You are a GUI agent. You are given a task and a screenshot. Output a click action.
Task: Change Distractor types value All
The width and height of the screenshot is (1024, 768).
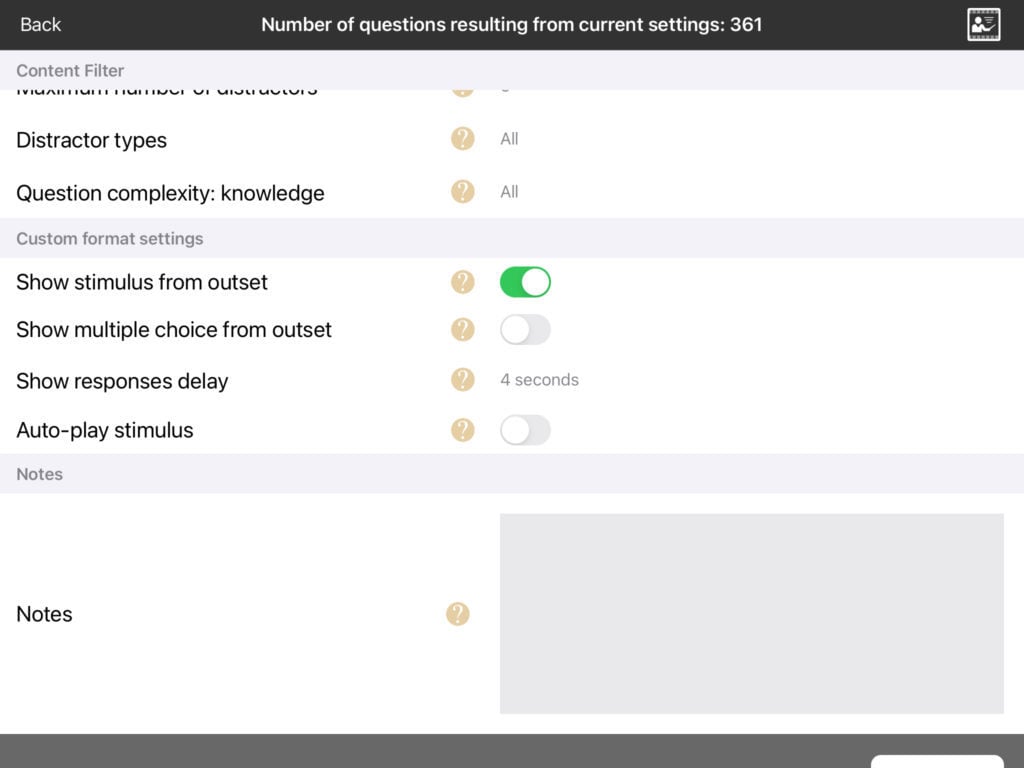[x=509, y=138]
